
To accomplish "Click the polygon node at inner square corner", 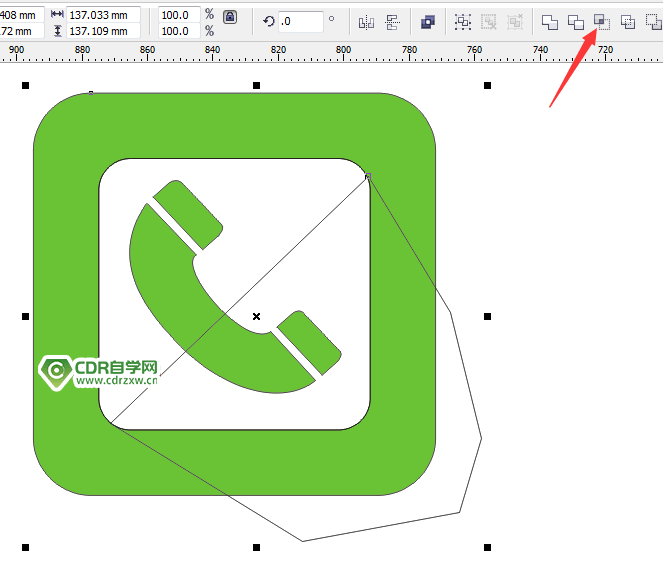I will (368, 176).
